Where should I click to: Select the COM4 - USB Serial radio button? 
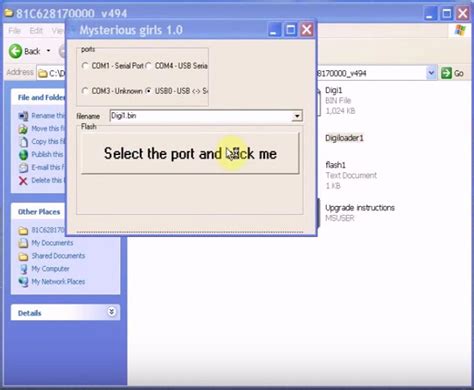point(149,66)
